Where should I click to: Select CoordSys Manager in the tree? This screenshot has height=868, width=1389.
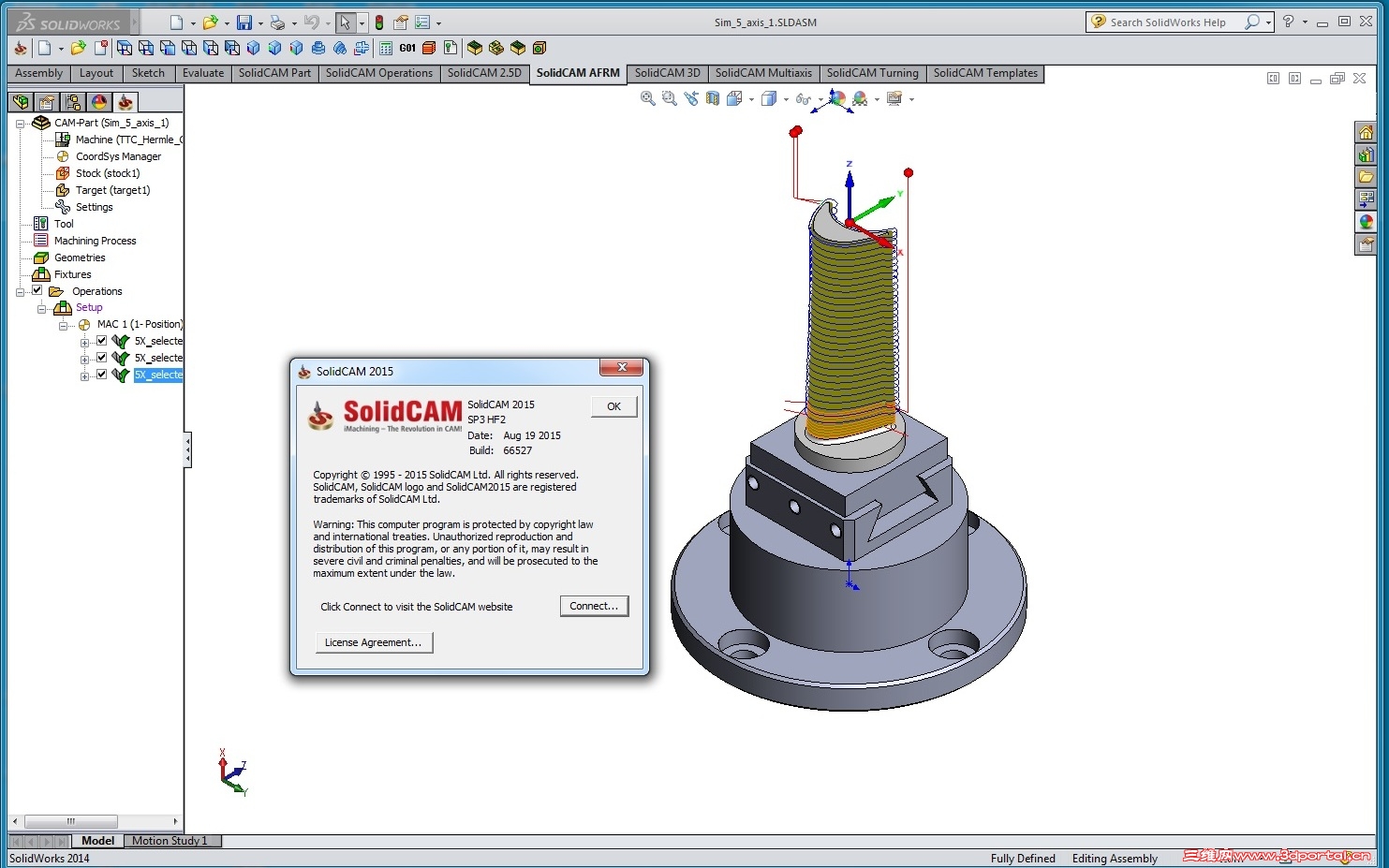pyautogui.click(x=118, y=156)
